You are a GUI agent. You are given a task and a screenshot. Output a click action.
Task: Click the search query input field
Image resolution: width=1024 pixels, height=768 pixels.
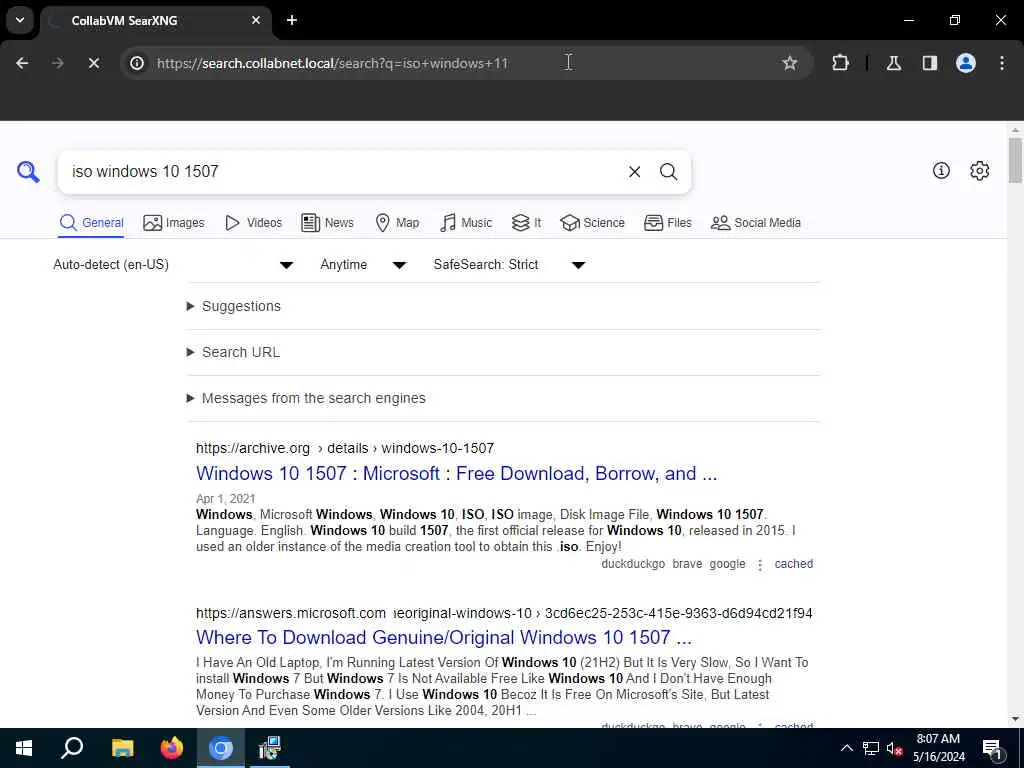(x=343, y=172)
